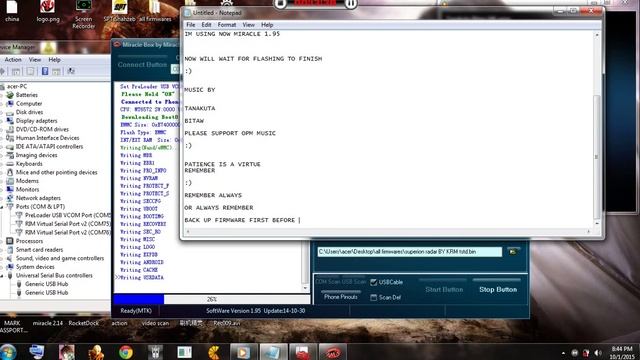Screen dimensions: 640x360
Task: Click Connect Button in Miracle Box
Action: pos(142,64)
